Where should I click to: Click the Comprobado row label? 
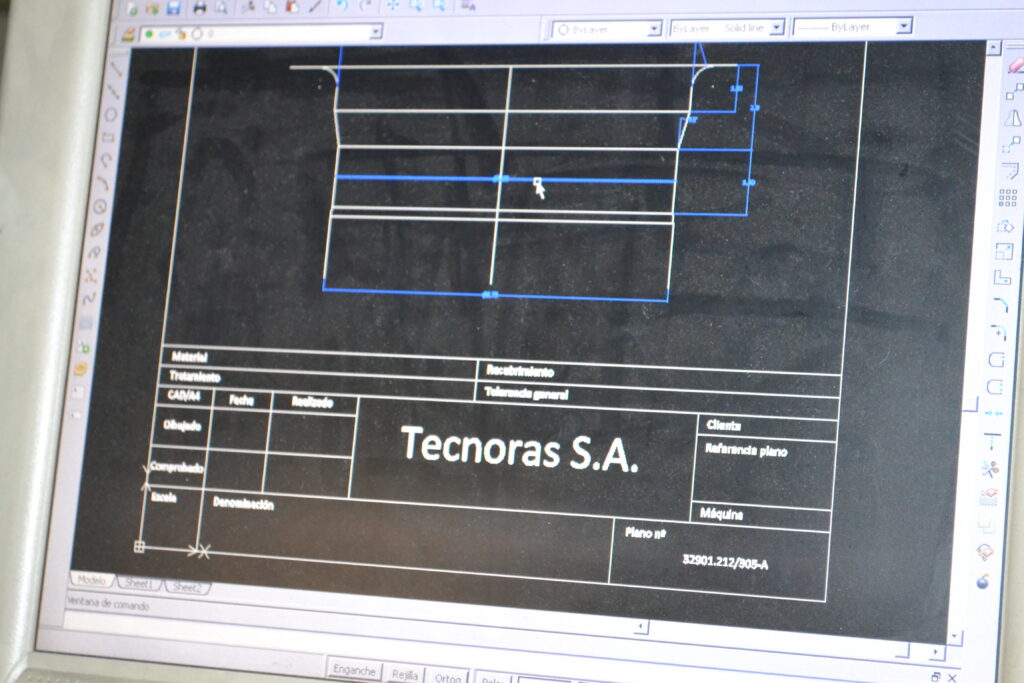[176, 467]
